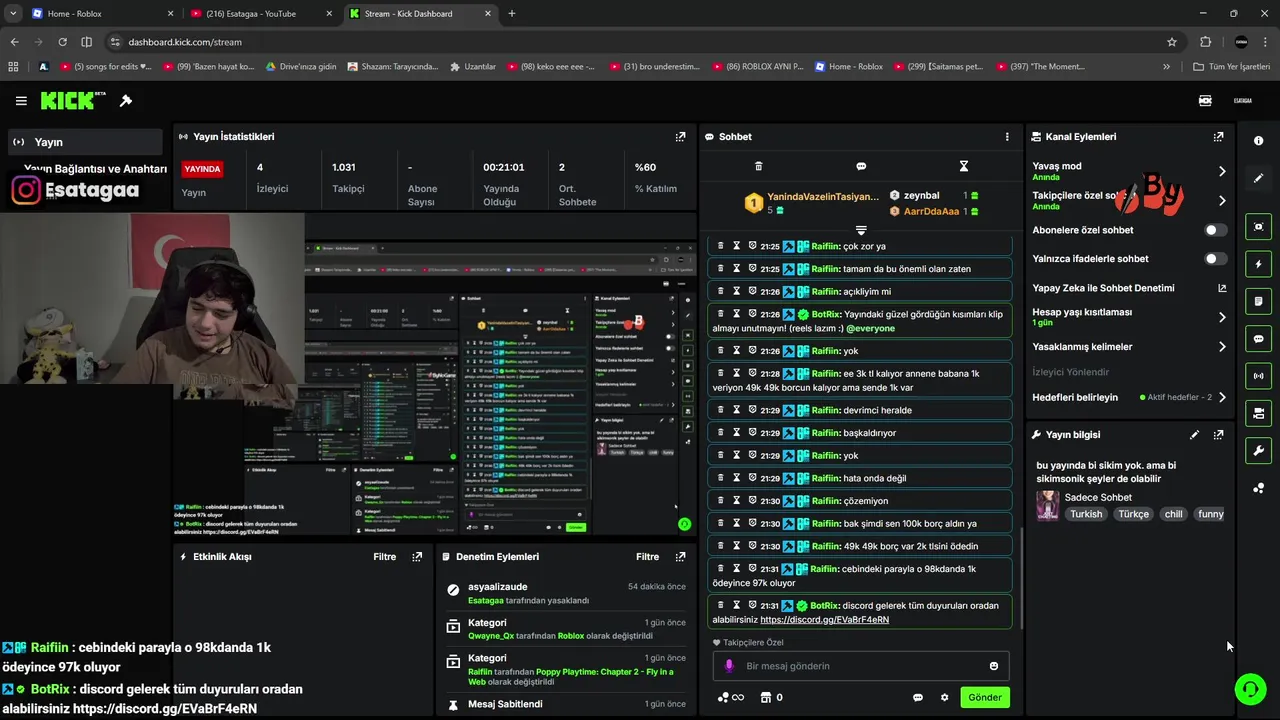Click Raifiin username in 21:29 devrimci message
Viewport: 1280px width, 720px height.
pos(825,410)
